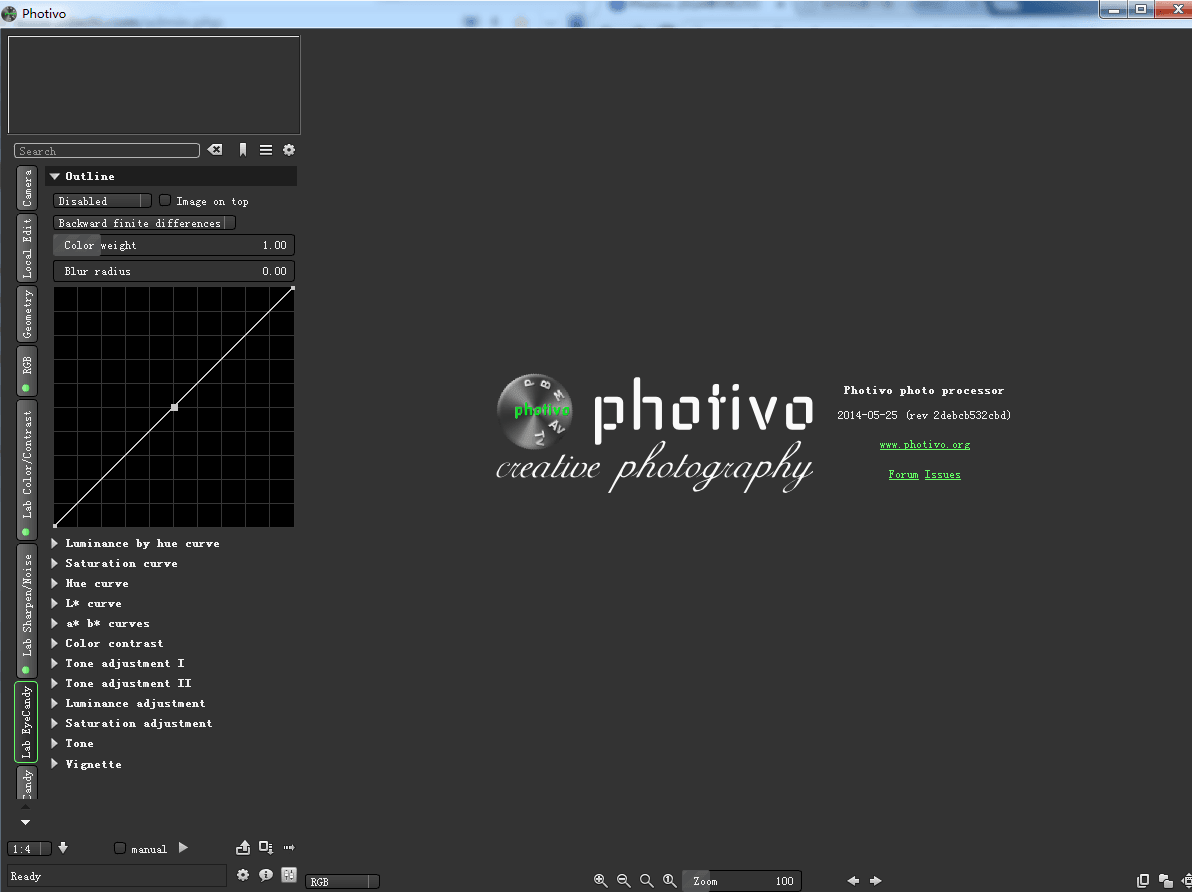The height and width of the screenshot is (892, 1192).
Task: Visit the www.photivo.org link
Action: pos(925,444)
